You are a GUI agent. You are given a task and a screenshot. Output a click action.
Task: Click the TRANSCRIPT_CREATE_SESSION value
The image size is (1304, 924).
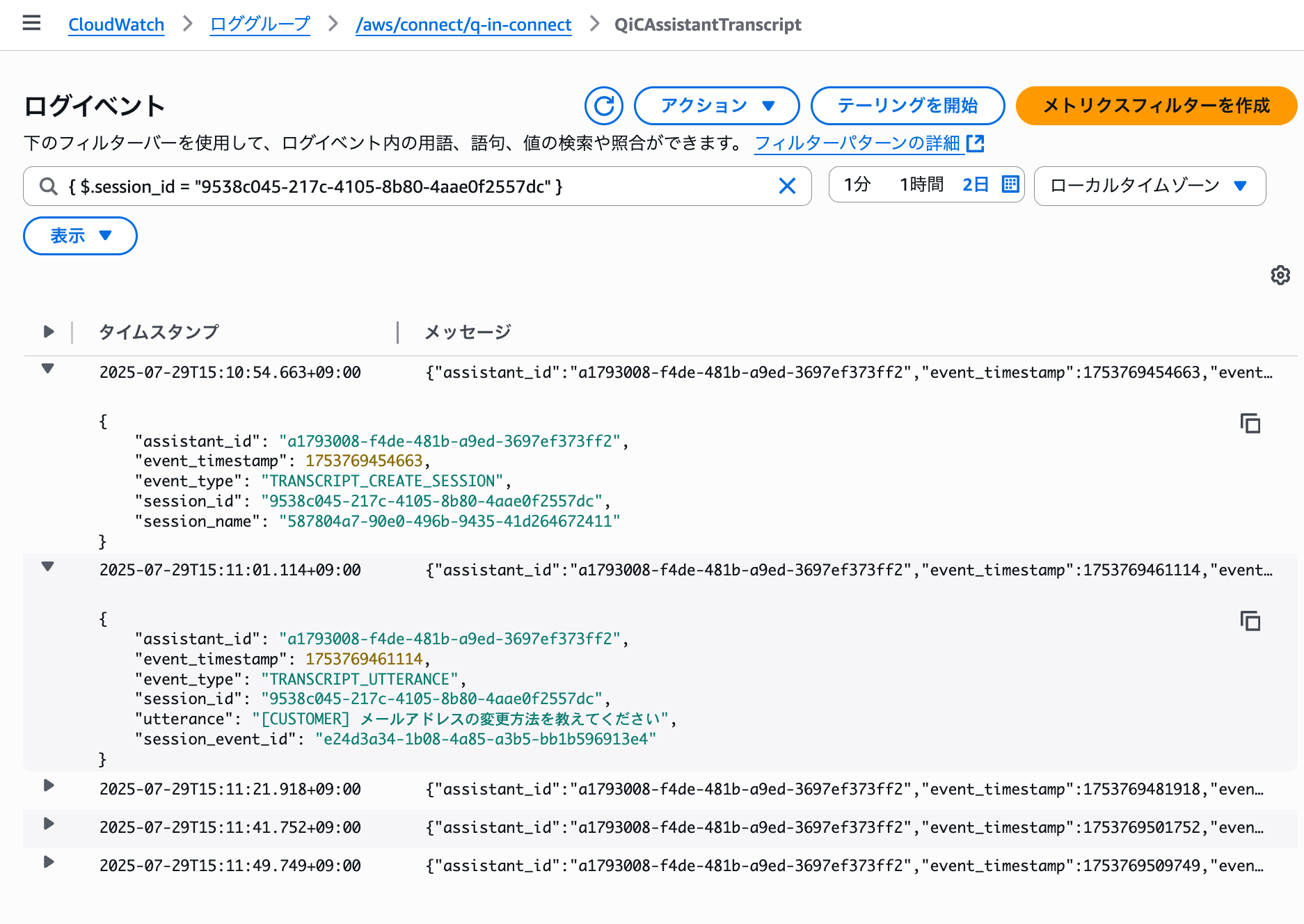coord(382,481)
